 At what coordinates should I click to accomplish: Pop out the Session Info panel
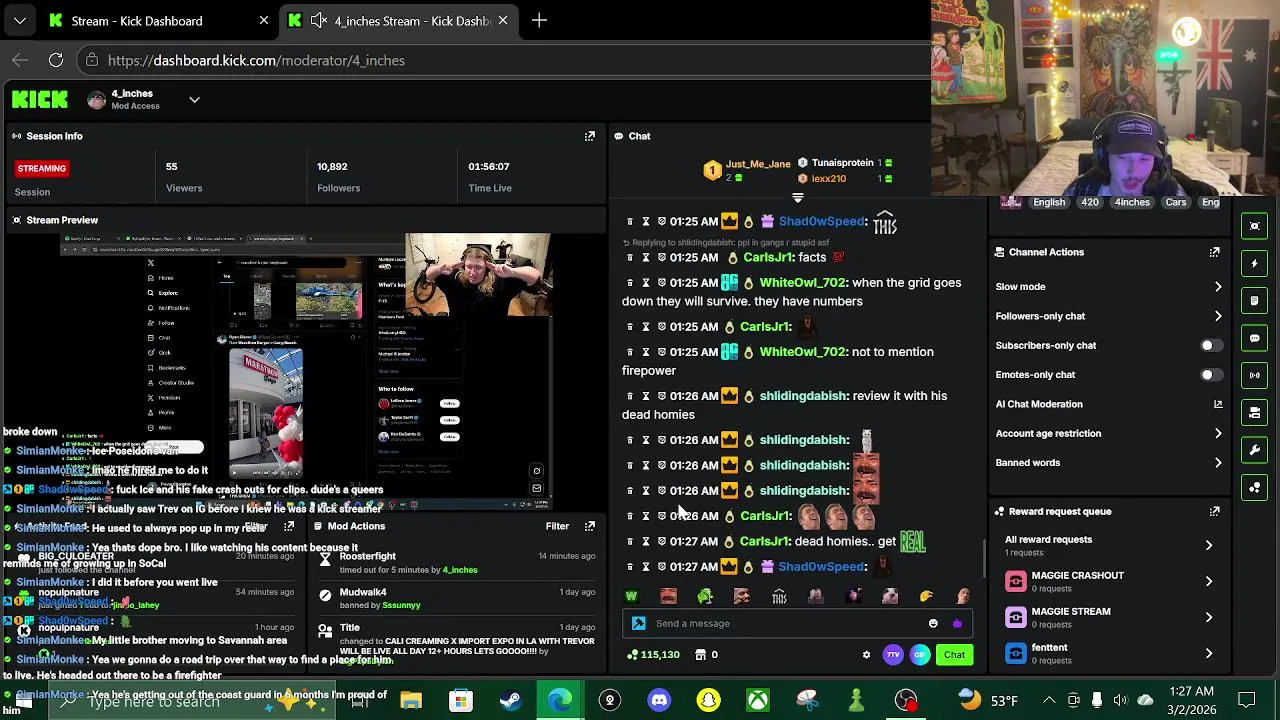point(590,136)
